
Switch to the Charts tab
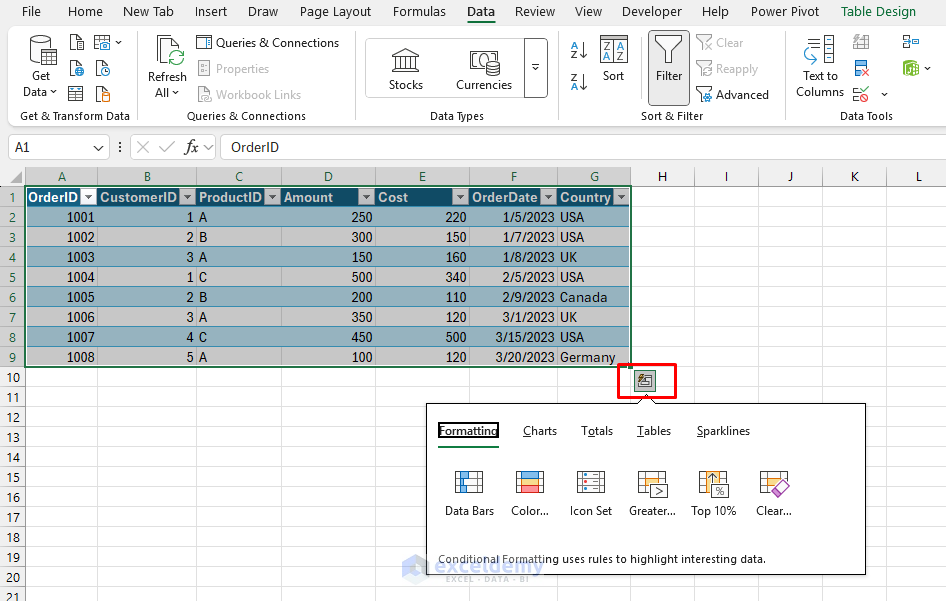click(x=540, y=431)
